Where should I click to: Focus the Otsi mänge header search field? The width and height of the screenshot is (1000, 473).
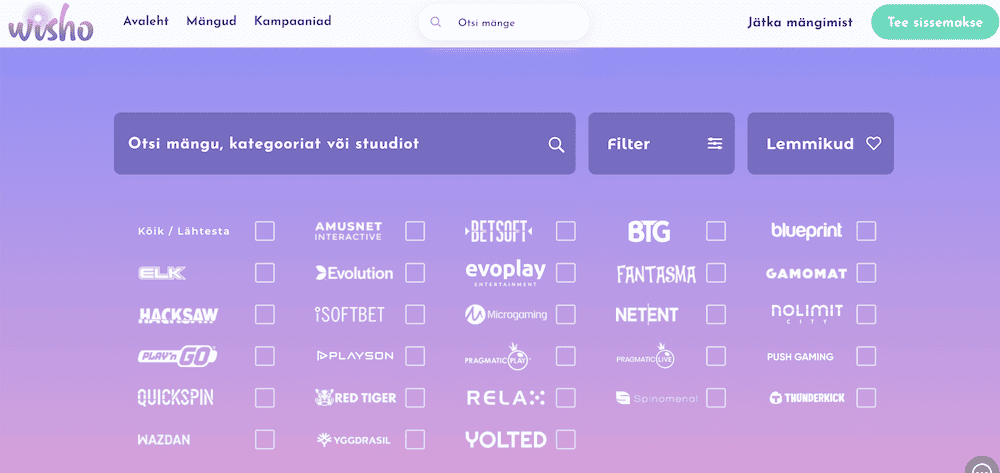(x=504, y=23)
